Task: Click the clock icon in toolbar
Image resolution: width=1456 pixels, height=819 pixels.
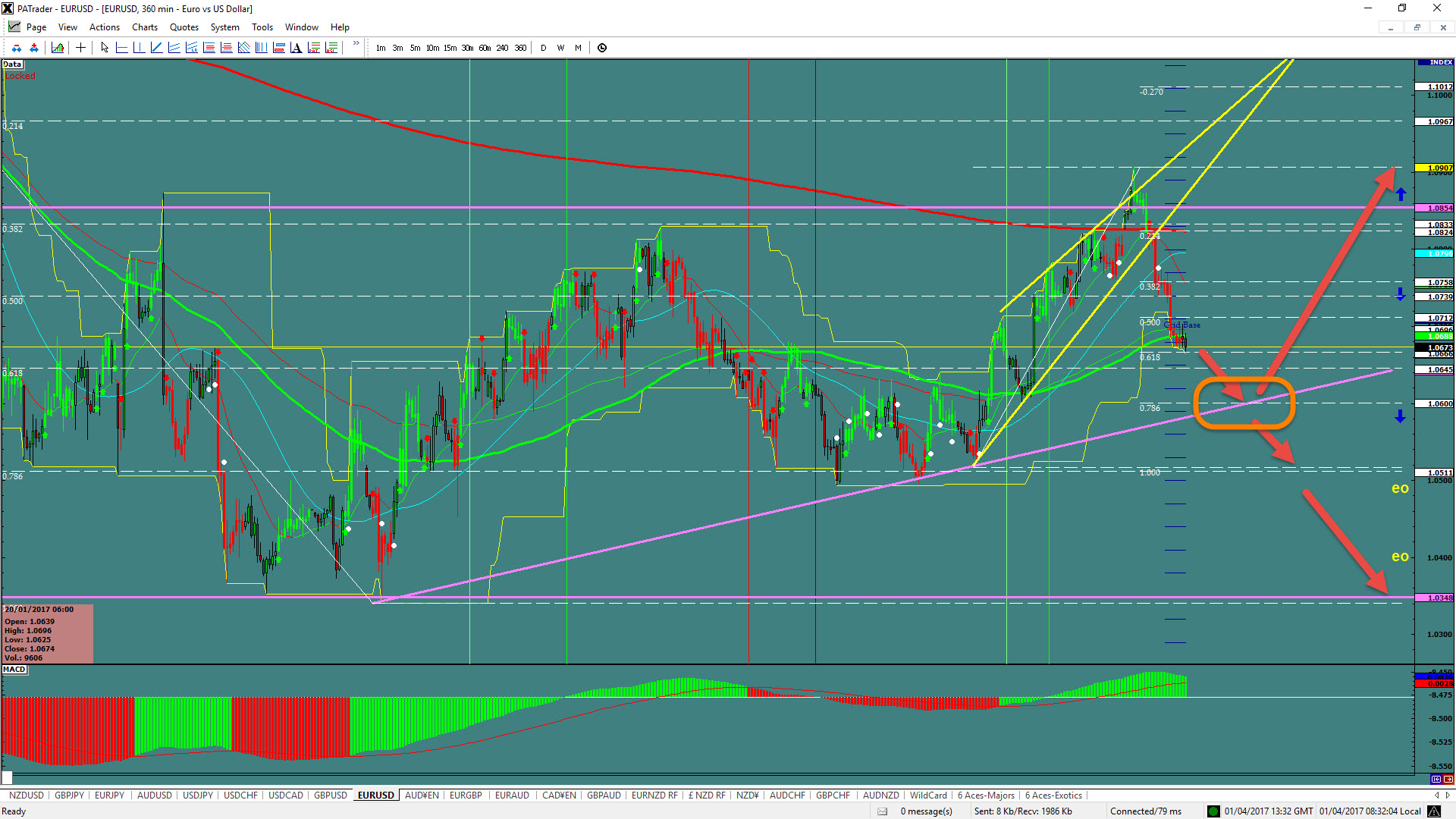Action: (x=602, y=48)
